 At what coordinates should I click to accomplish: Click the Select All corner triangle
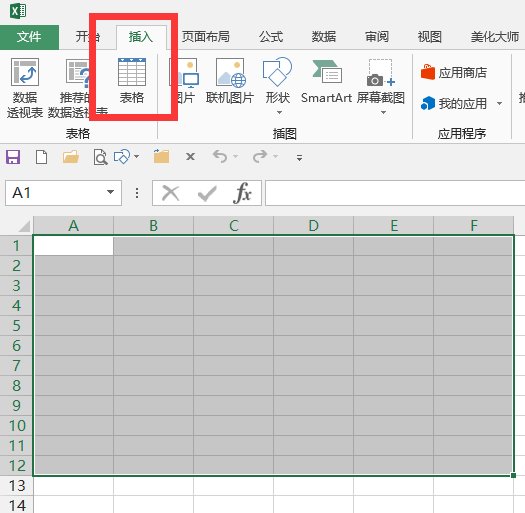point(24,226)
